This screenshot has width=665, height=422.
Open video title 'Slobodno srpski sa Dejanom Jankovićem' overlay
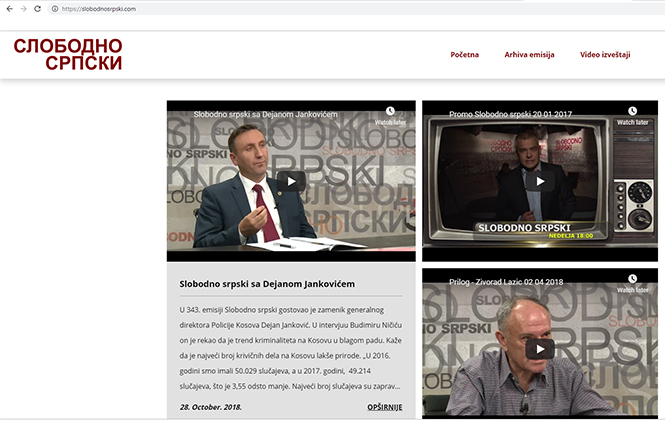(265, 115)
